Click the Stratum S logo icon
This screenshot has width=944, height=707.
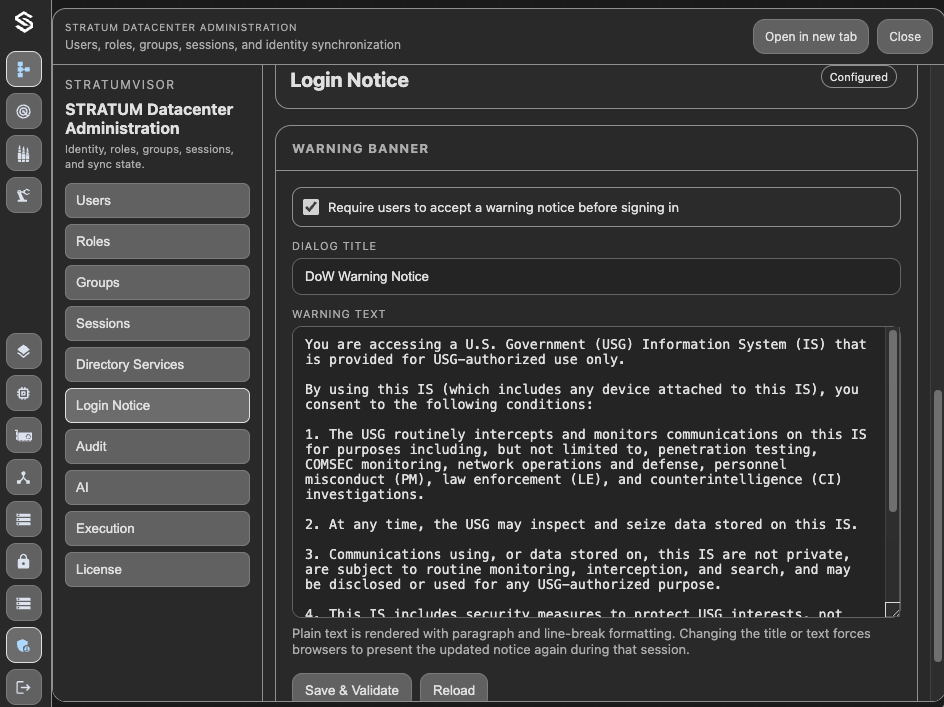tap(24, 22)
